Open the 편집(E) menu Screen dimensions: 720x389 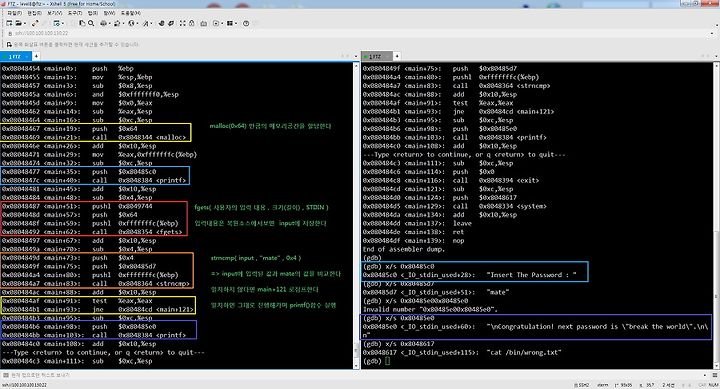34,13
